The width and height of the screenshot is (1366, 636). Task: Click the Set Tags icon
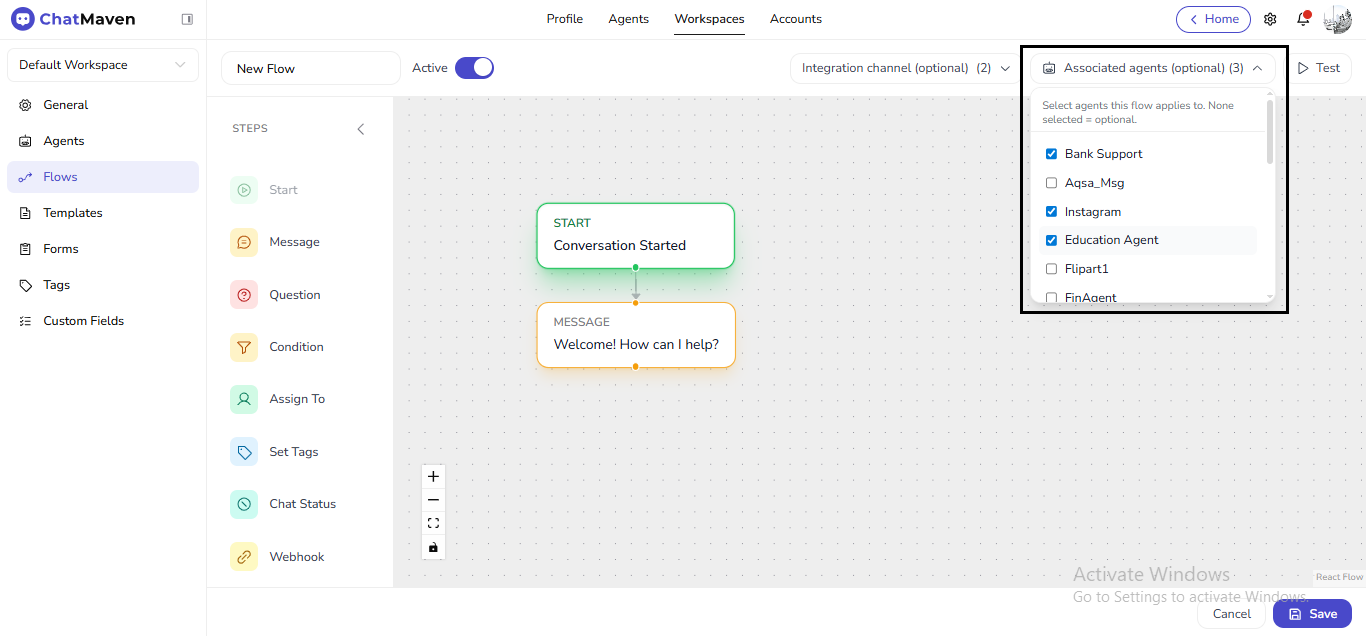point(243,452)
